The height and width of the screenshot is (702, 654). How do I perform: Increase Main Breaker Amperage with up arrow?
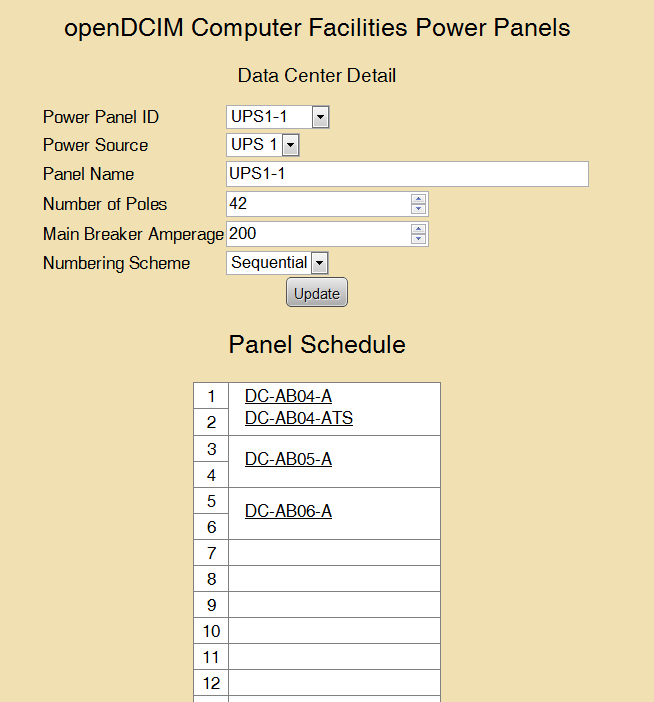coord(418,229)
